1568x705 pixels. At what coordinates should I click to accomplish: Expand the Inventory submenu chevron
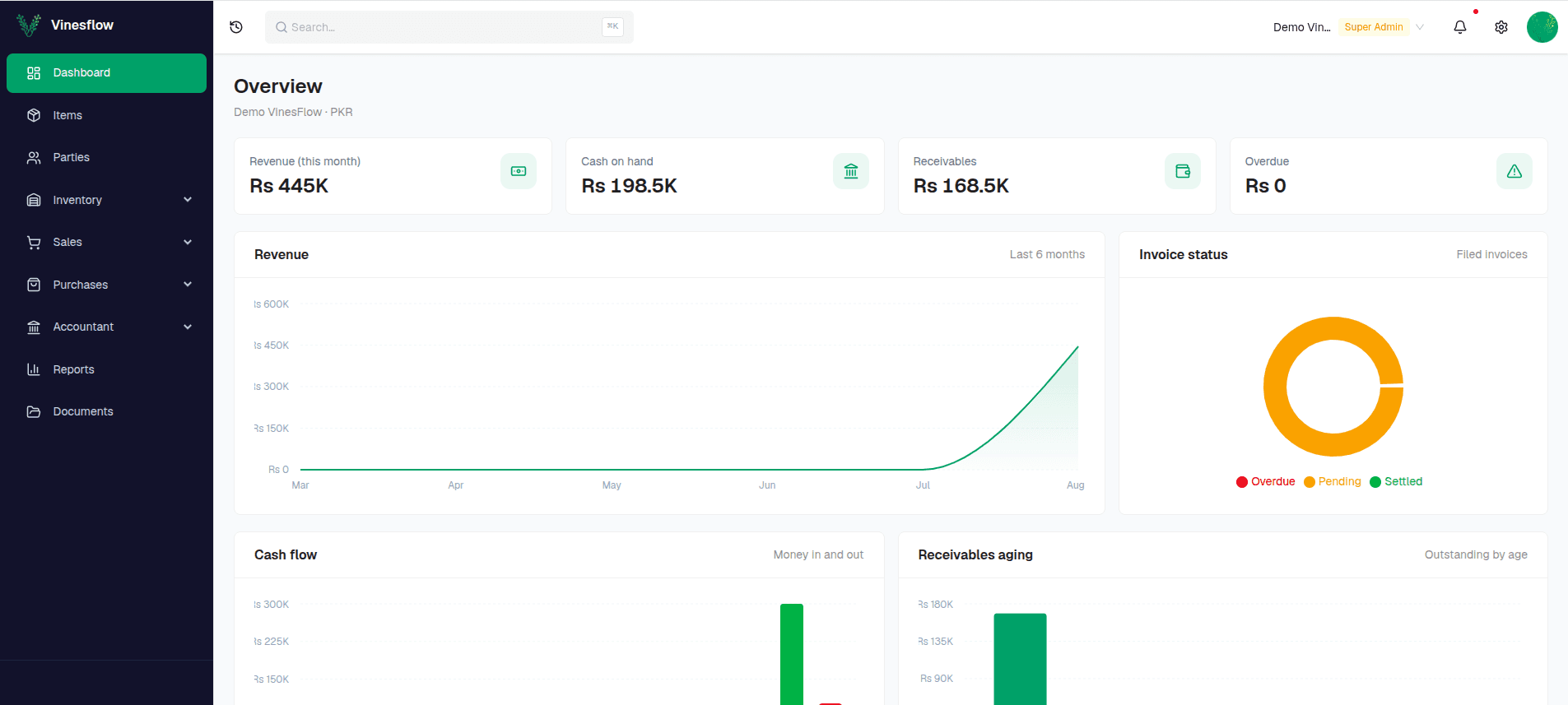coord(188,200)
